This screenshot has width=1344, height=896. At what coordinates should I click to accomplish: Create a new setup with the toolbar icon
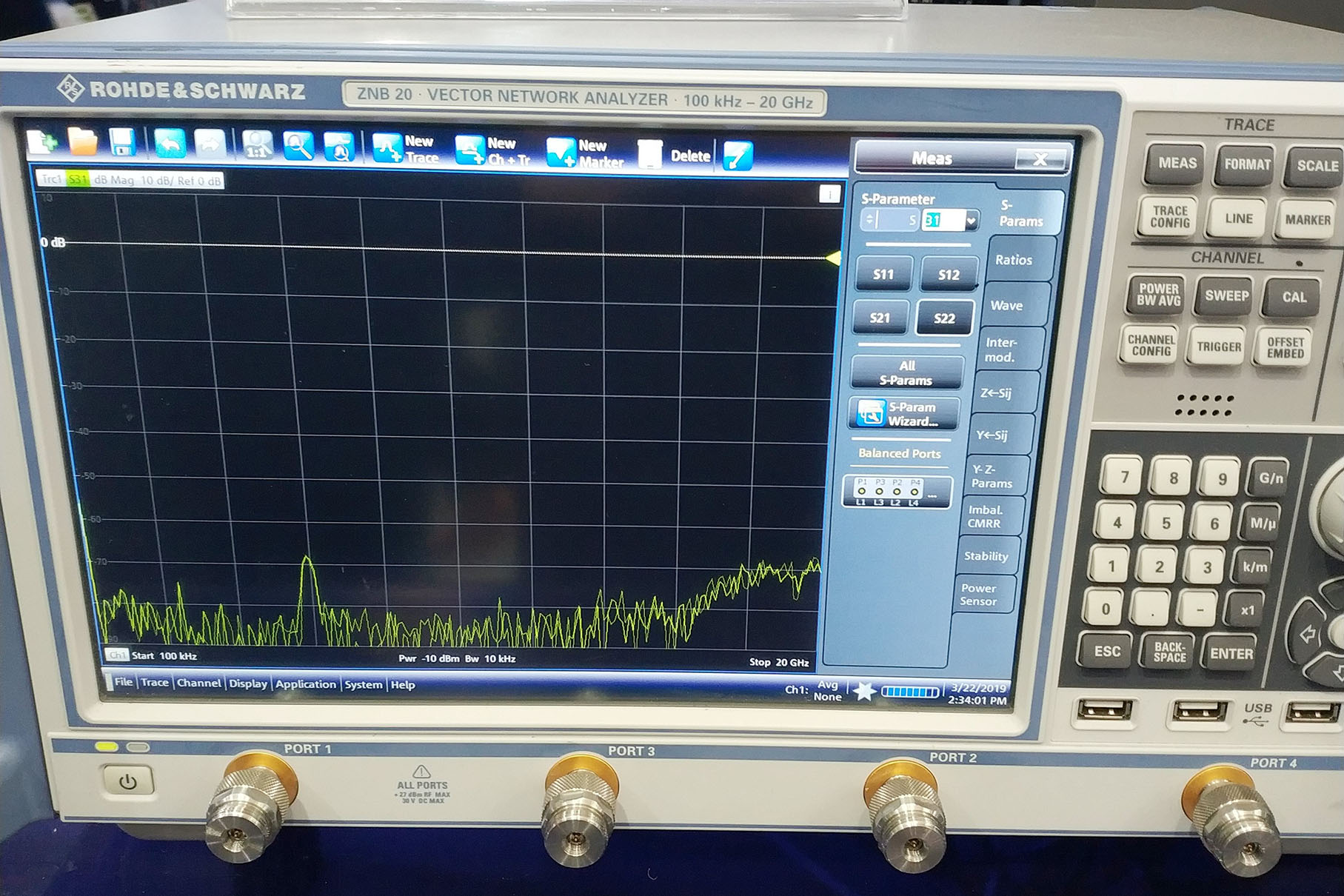point(42,141)
